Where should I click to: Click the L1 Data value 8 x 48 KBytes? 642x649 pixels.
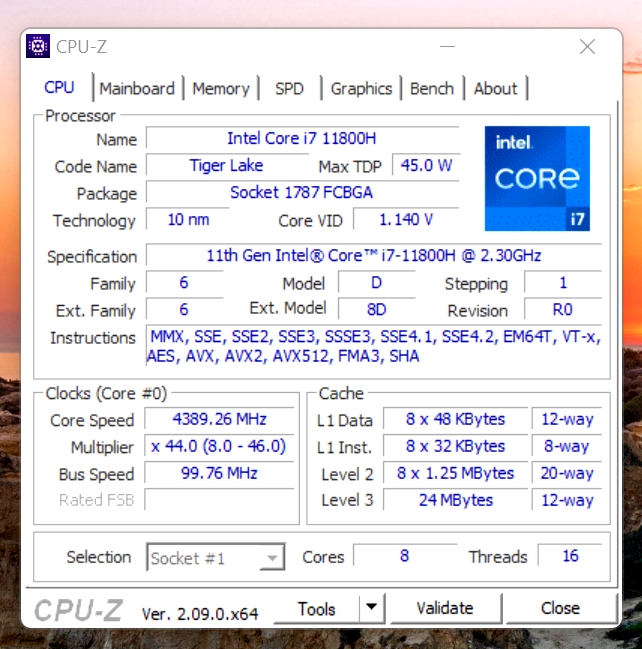(455, 419)
